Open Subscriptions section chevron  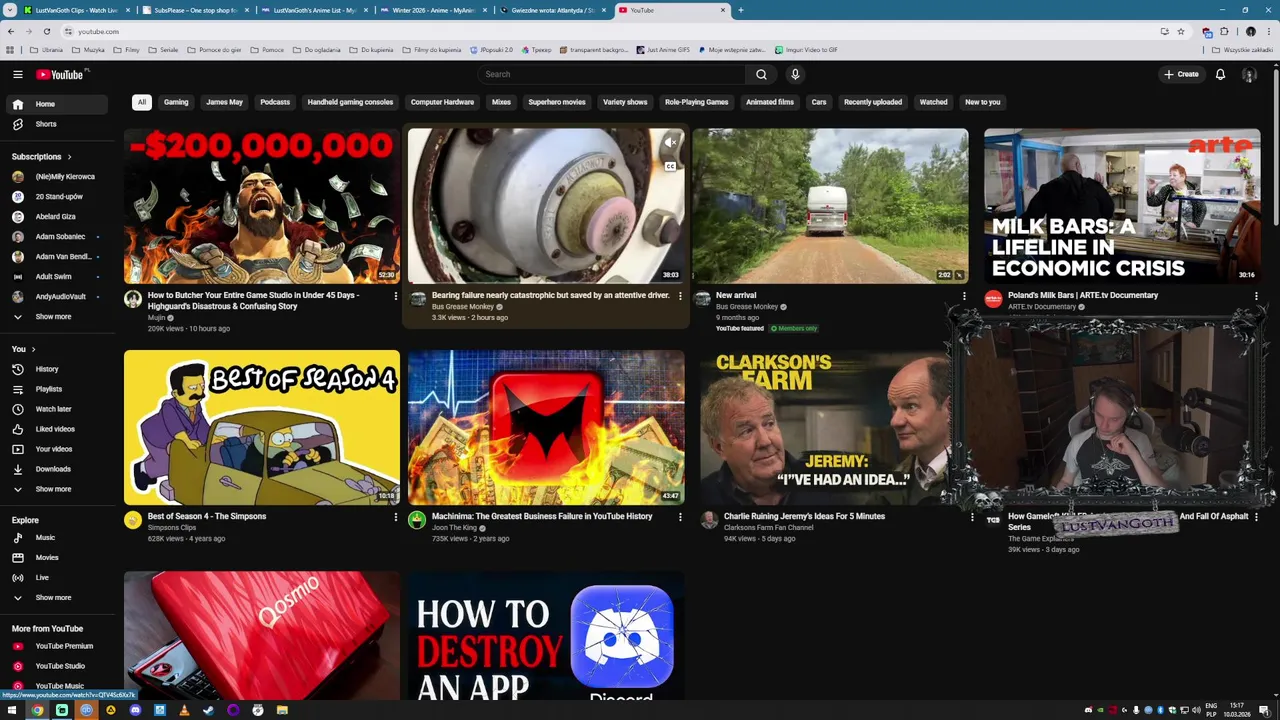click(x=69, y=157)
